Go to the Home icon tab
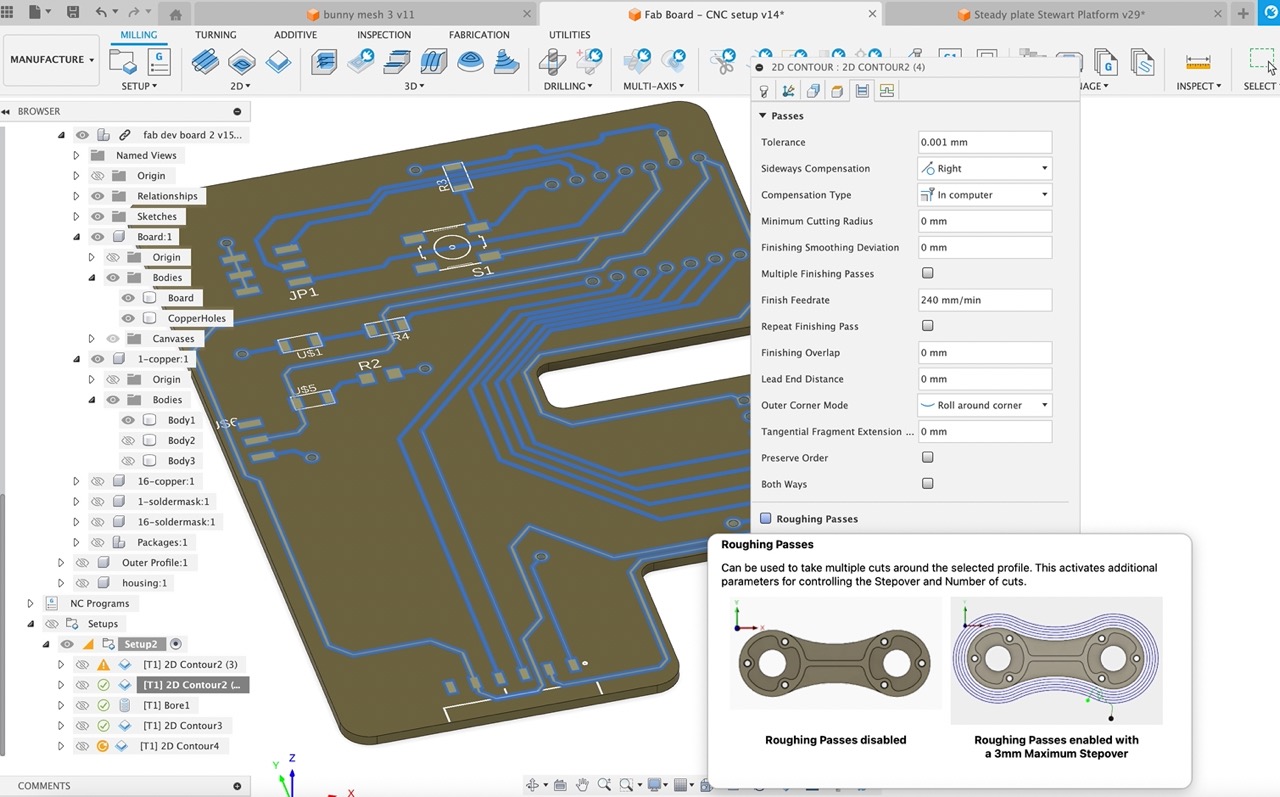 click(x=176, y=14)
